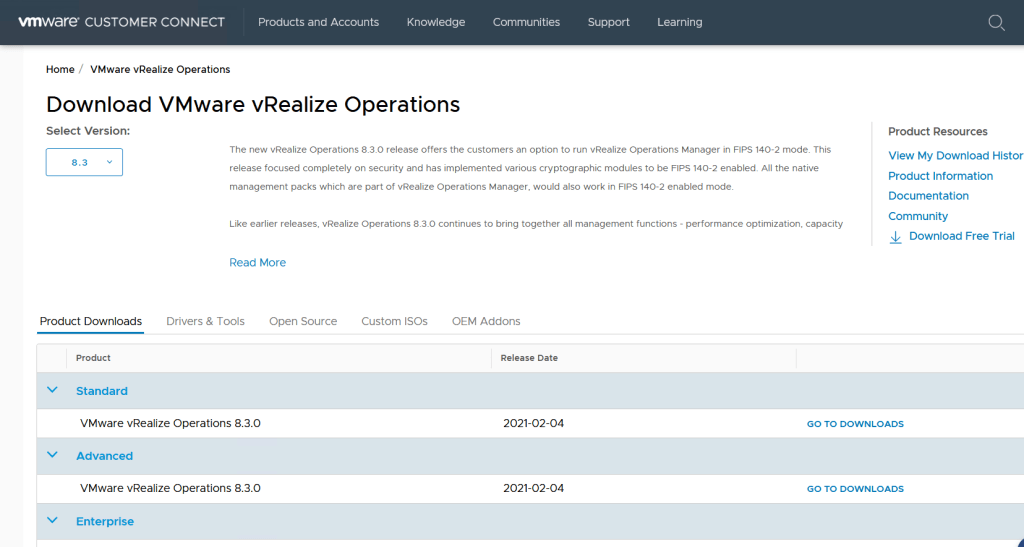
Task: Open the Product Information link
Action: click(x=940, y=176)
